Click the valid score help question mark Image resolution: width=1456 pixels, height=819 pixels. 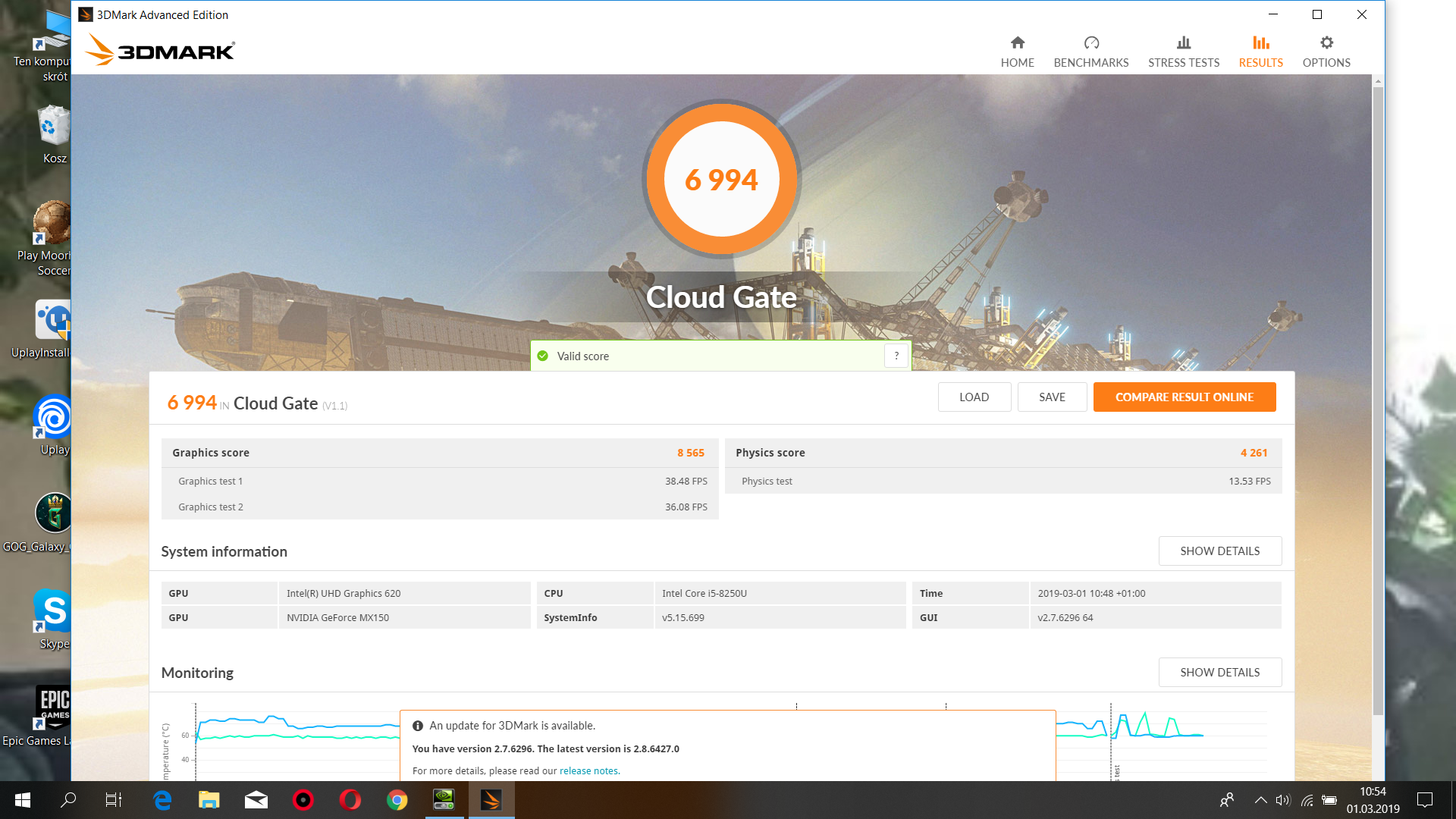896,356
